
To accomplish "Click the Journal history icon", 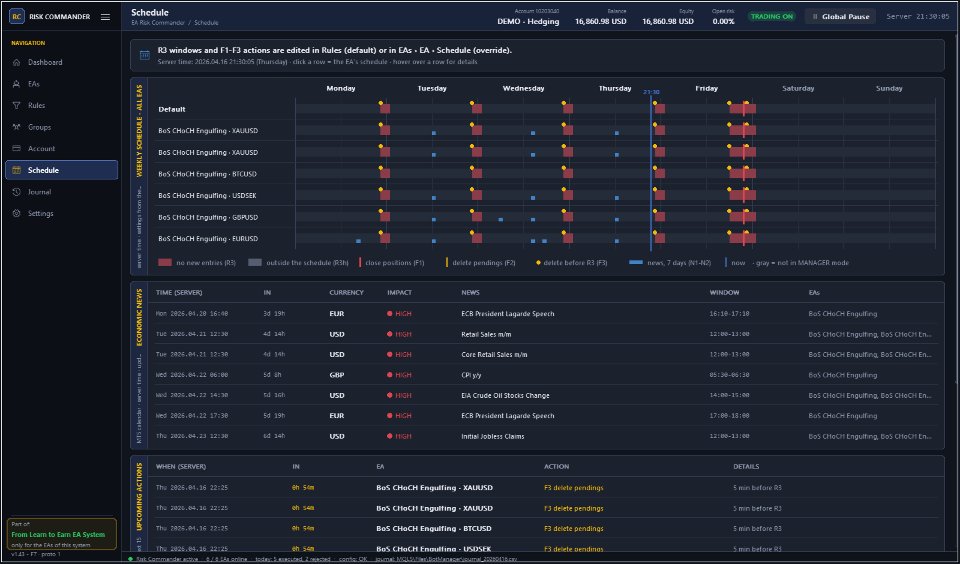I will click(x=17, y=192).
